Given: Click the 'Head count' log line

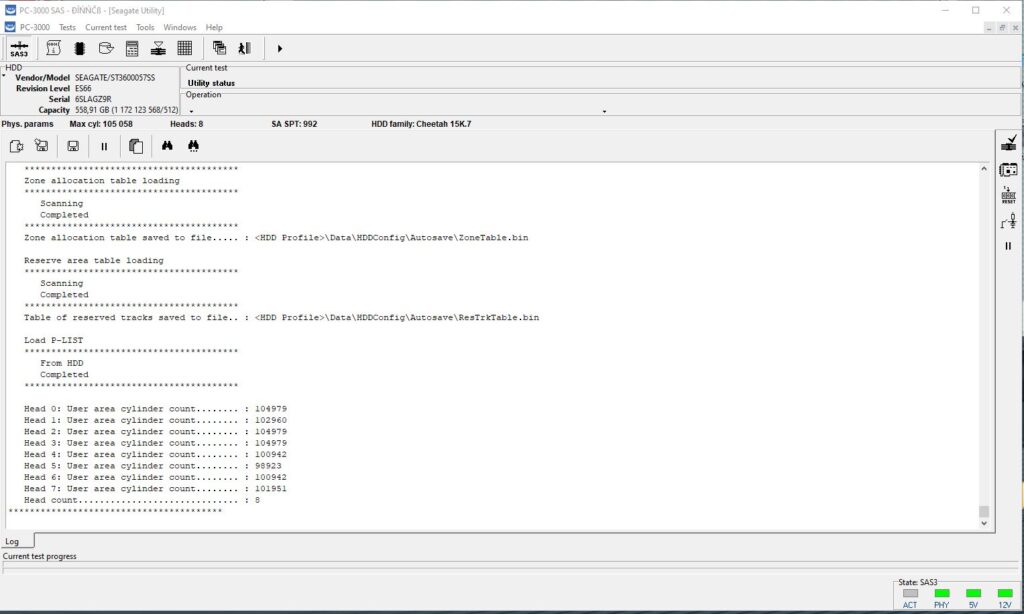Looking at the screenshot, I should click(142, 500).
